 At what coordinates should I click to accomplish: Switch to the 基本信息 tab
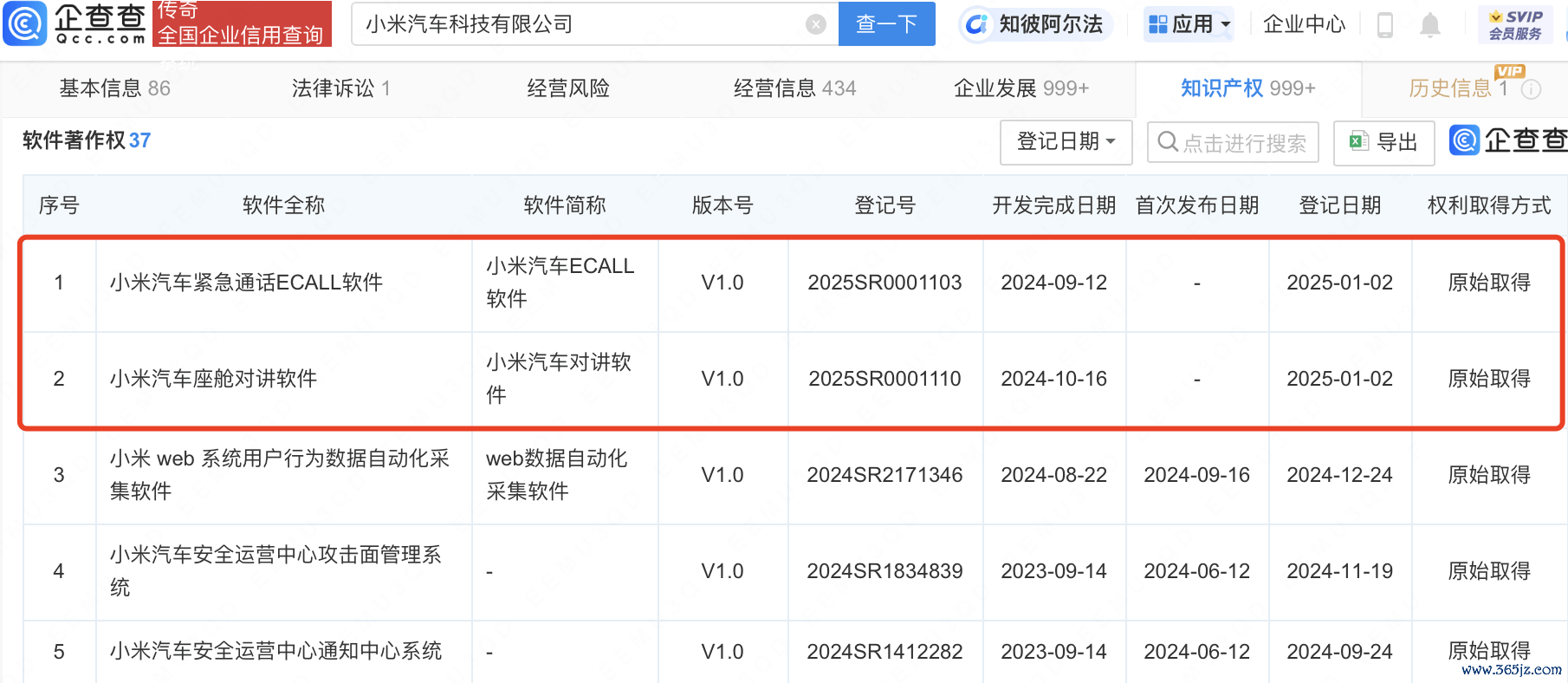(114, 88)
